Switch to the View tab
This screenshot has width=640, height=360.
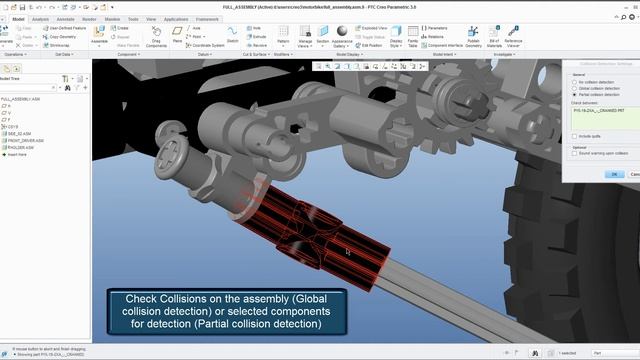pos(151,19)
